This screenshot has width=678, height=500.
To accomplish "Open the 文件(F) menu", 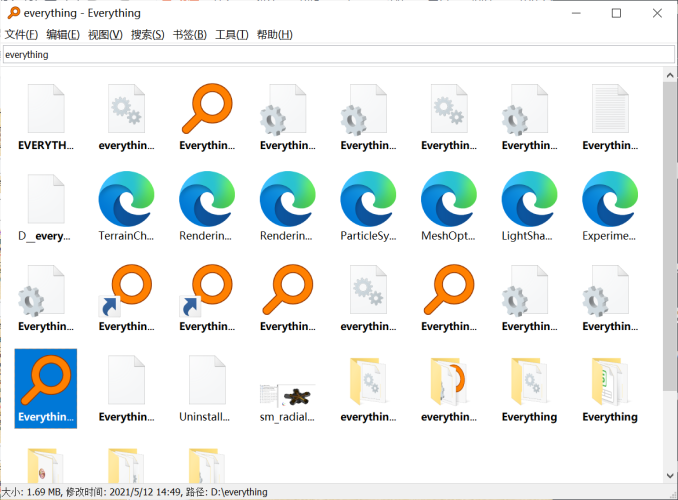I will pyautogui.click(x=21, y=35).
